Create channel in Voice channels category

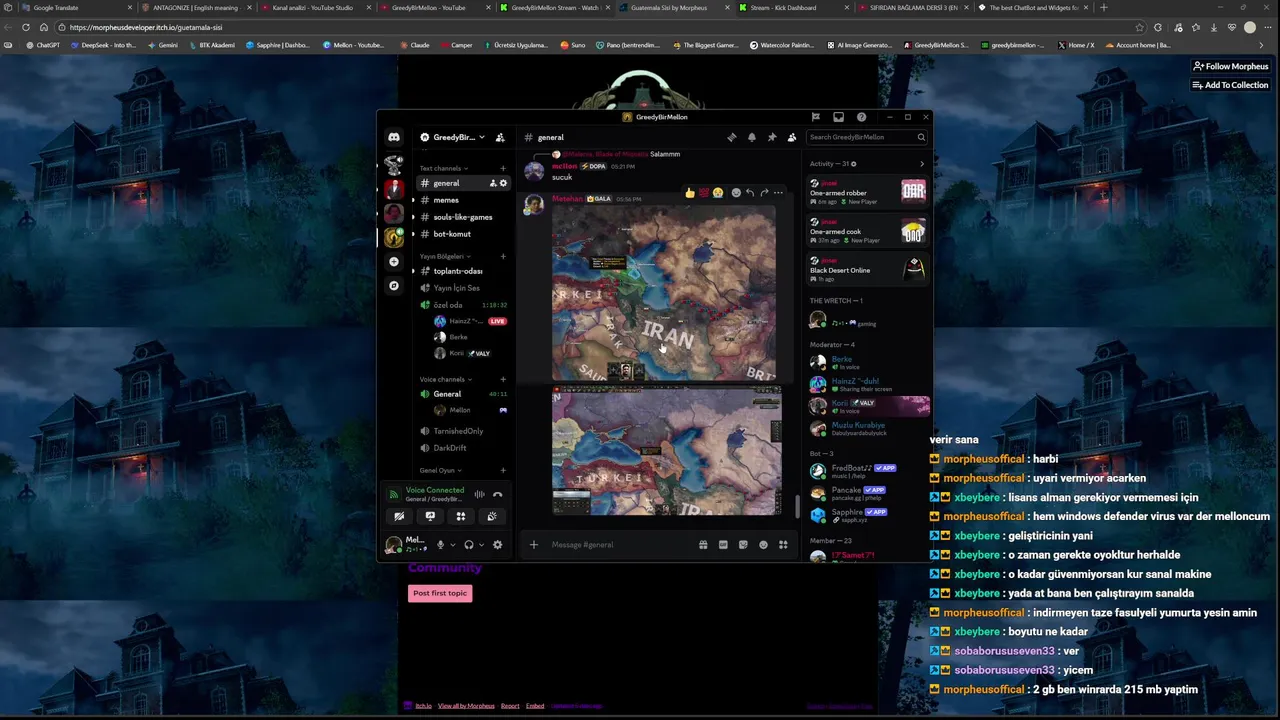[x=503, y=379]
